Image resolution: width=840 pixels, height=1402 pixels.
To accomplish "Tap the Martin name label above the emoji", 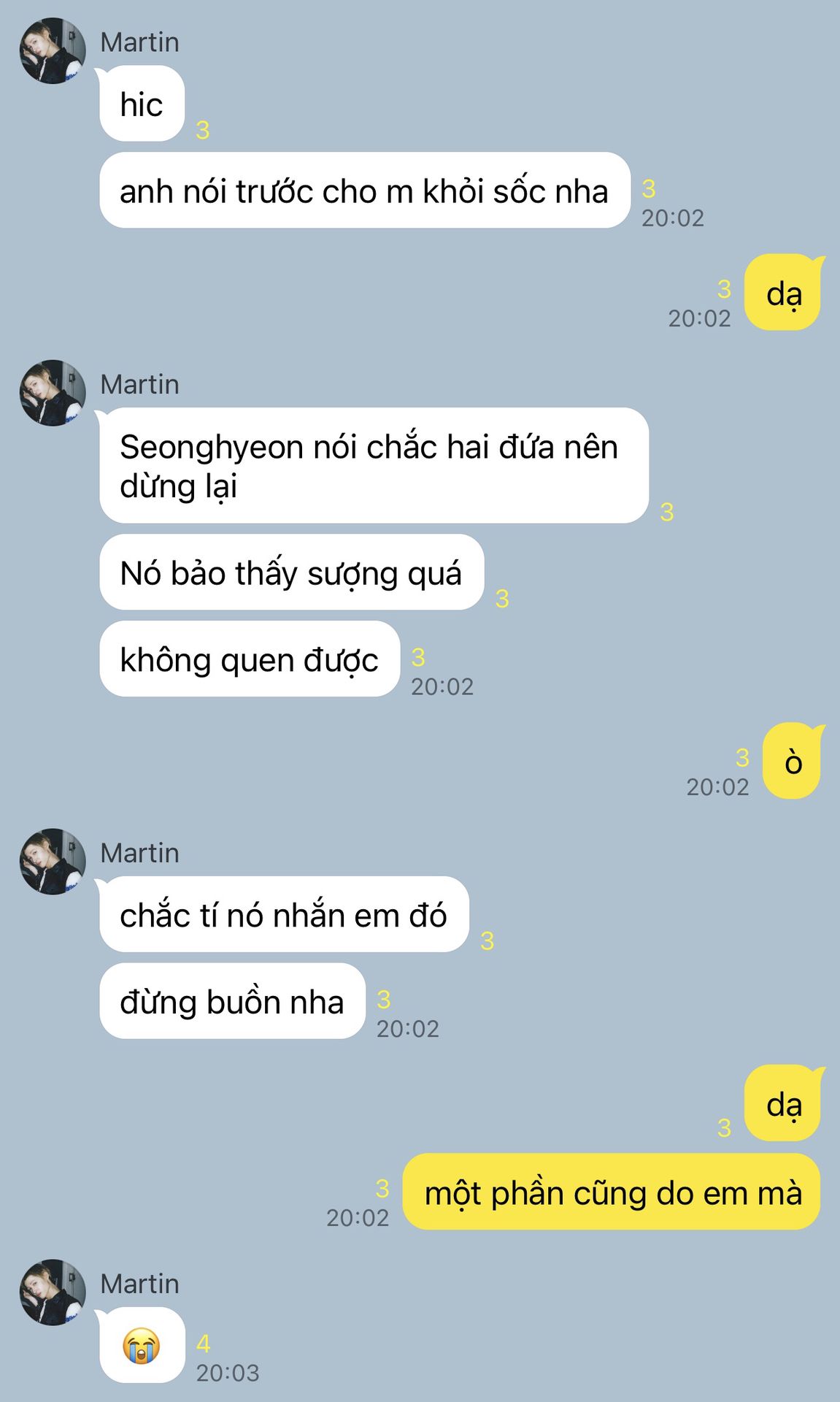I will (x=139, y=1284).
